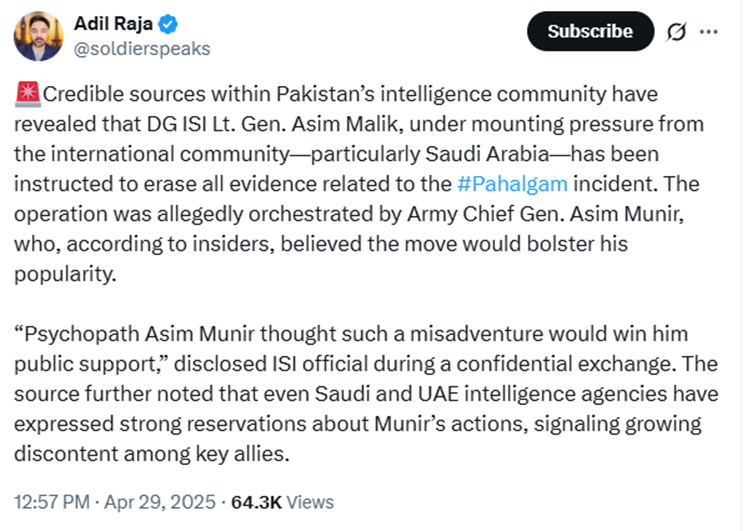The width and height of the screenshot is (747, 531).
Task: View the 64.3K Views count details
Action: [283, 502]
